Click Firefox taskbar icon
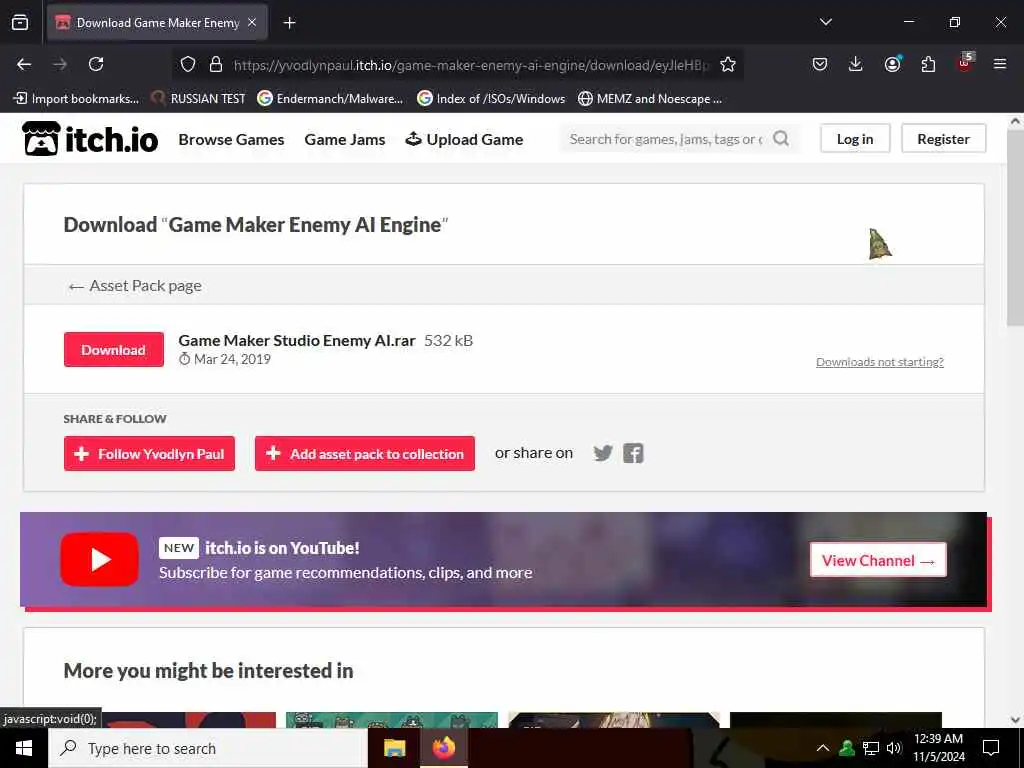The height and width of the screenshot is (768, 1024). 443,748
